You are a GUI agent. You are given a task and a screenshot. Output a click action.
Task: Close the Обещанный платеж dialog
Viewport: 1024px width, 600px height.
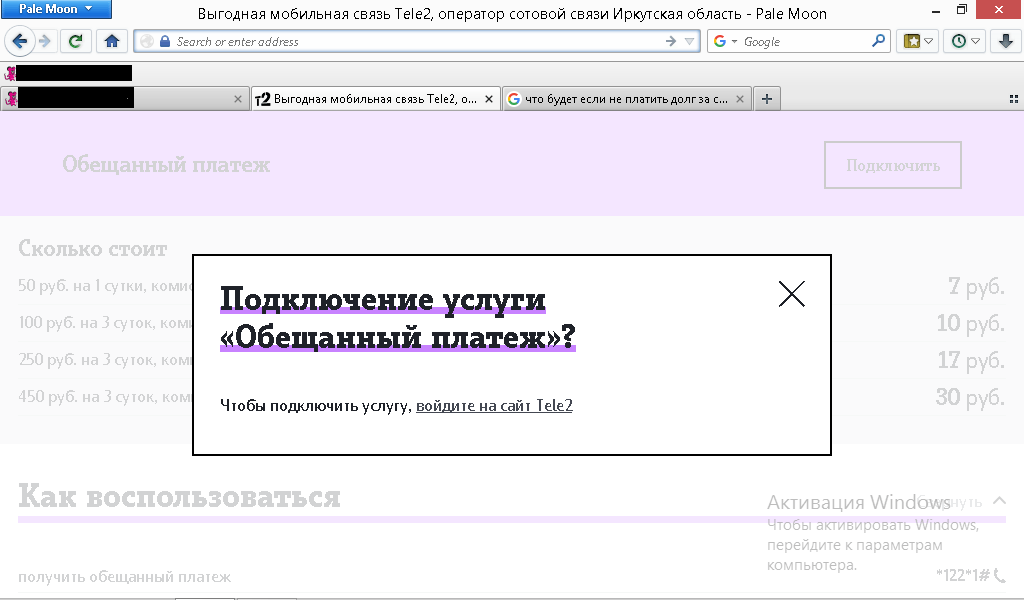click(792, 294)
